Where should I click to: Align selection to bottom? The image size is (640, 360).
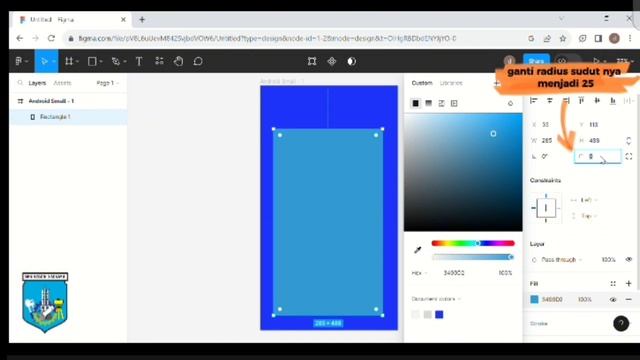coord(613,100)
